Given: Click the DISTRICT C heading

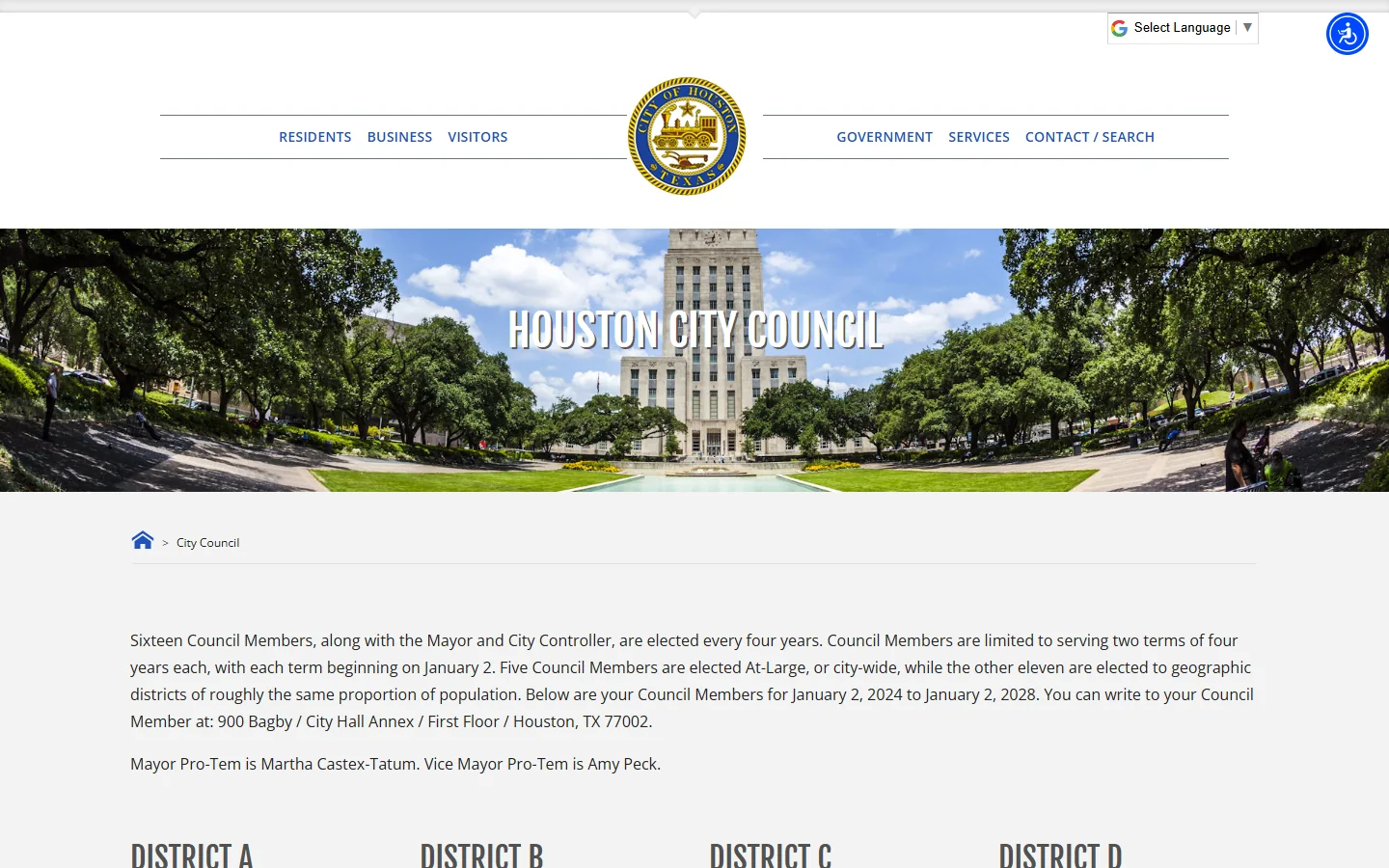Looking at the screenshot, I should (x=771, y=855).
